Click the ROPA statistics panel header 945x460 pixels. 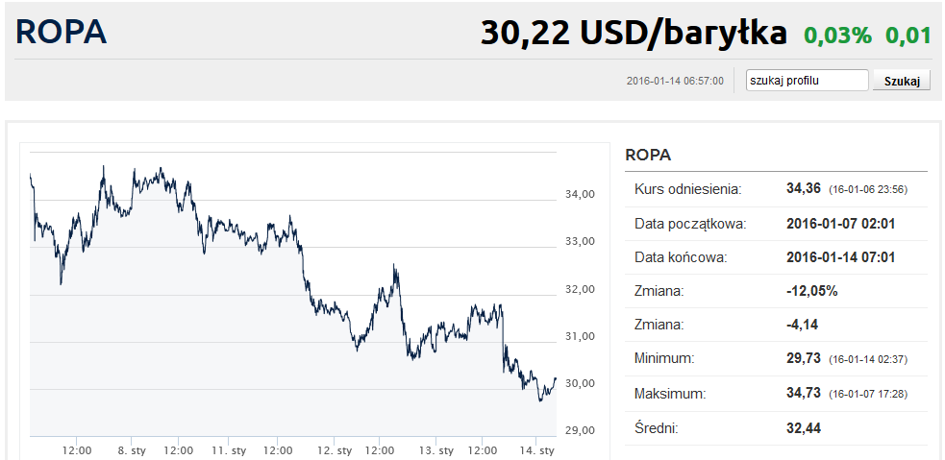pyautogui.click(x=648, y=155)
